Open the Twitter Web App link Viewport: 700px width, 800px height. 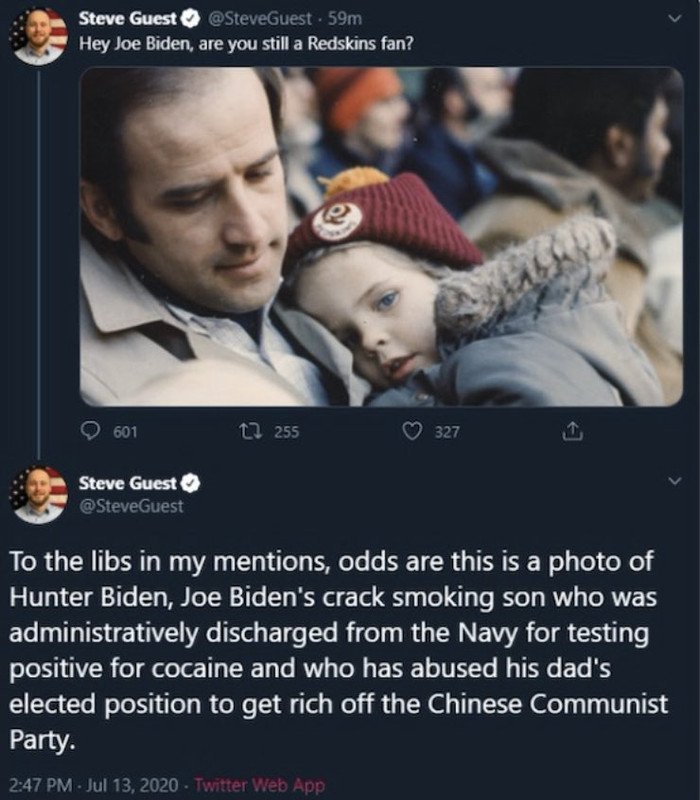coord(259,785)
